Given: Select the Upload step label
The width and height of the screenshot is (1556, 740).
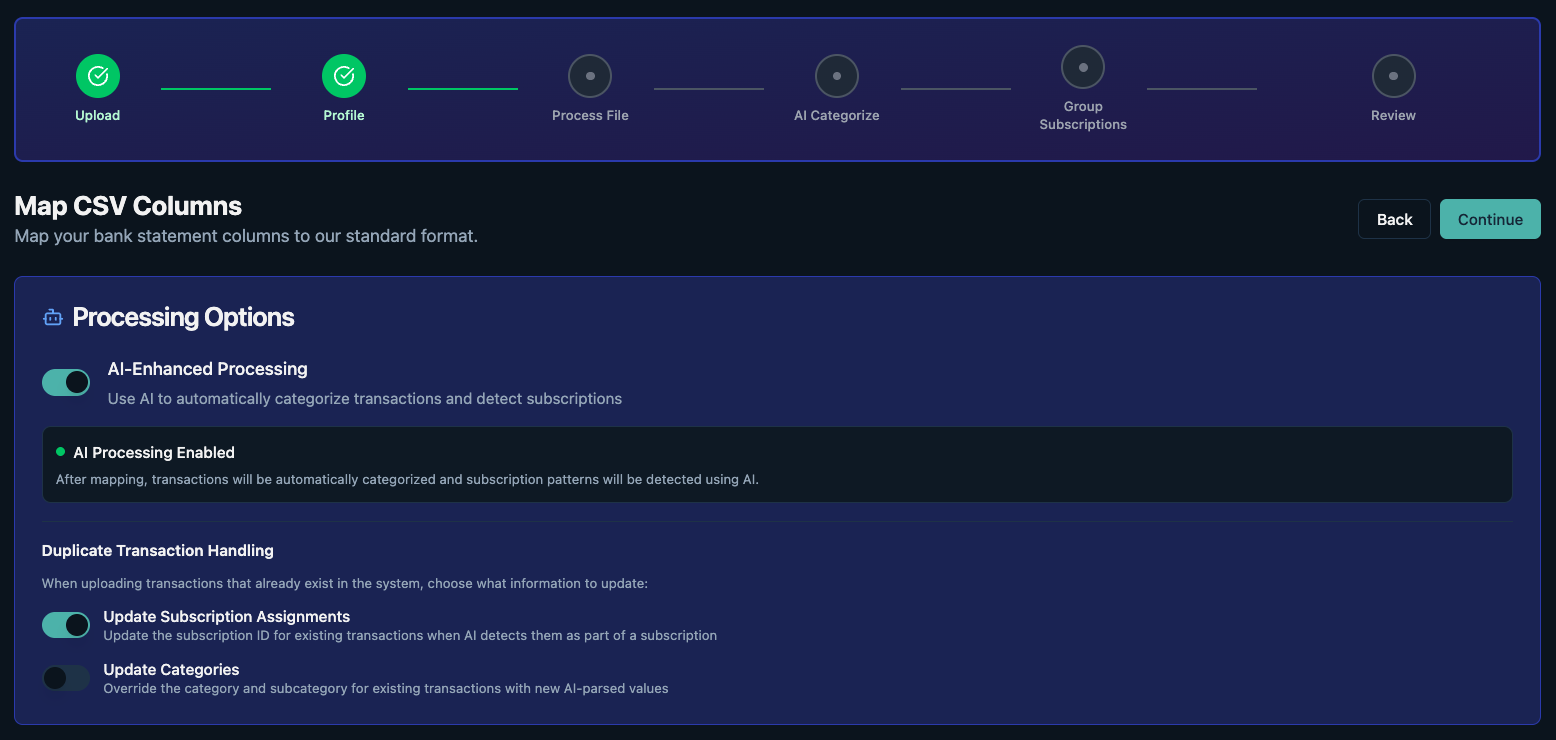Looking at the screenshot, I should click(97, 115).
